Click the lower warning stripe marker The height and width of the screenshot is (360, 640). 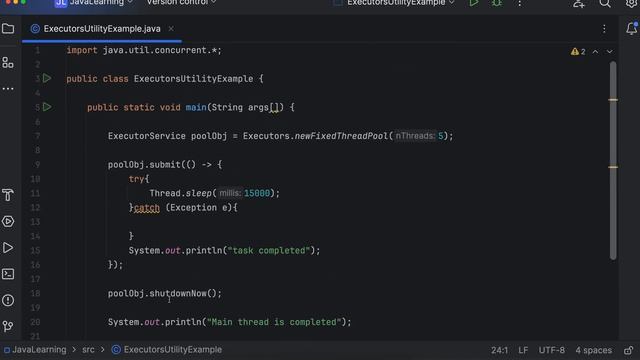[613, 167]
